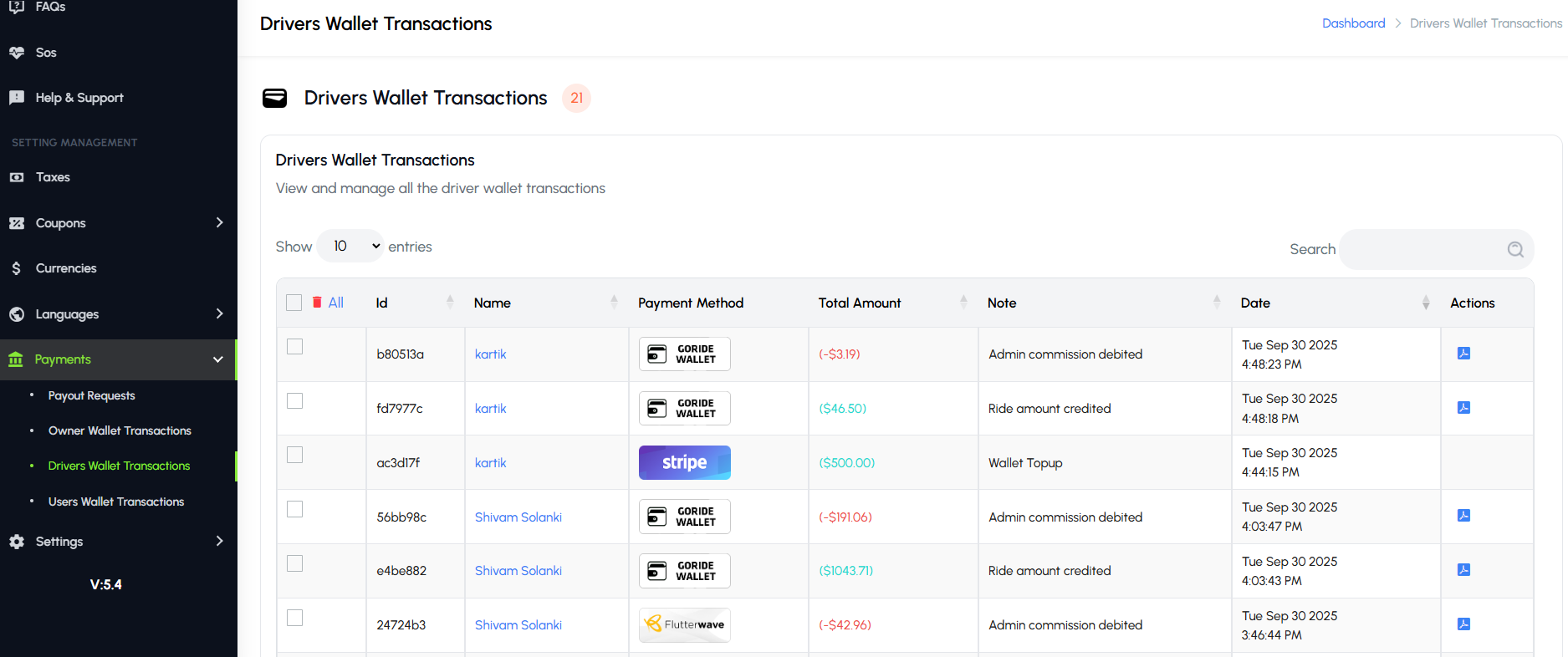Open the Dashboard breadcrumb link
This screenshot has height=657, width=1568.
click(1353, 23)
